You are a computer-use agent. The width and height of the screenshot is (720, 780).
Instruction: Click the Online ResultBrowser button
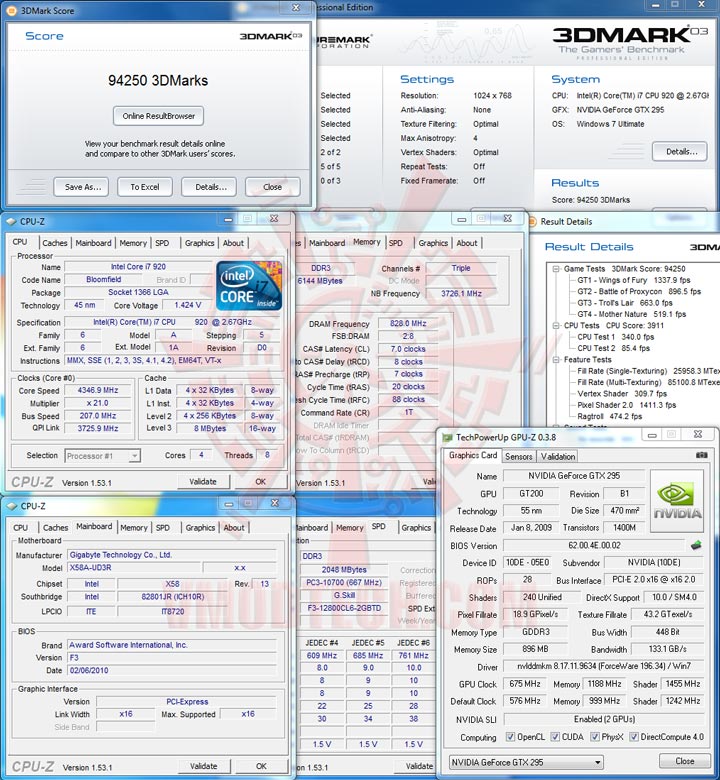coord(158,116)
